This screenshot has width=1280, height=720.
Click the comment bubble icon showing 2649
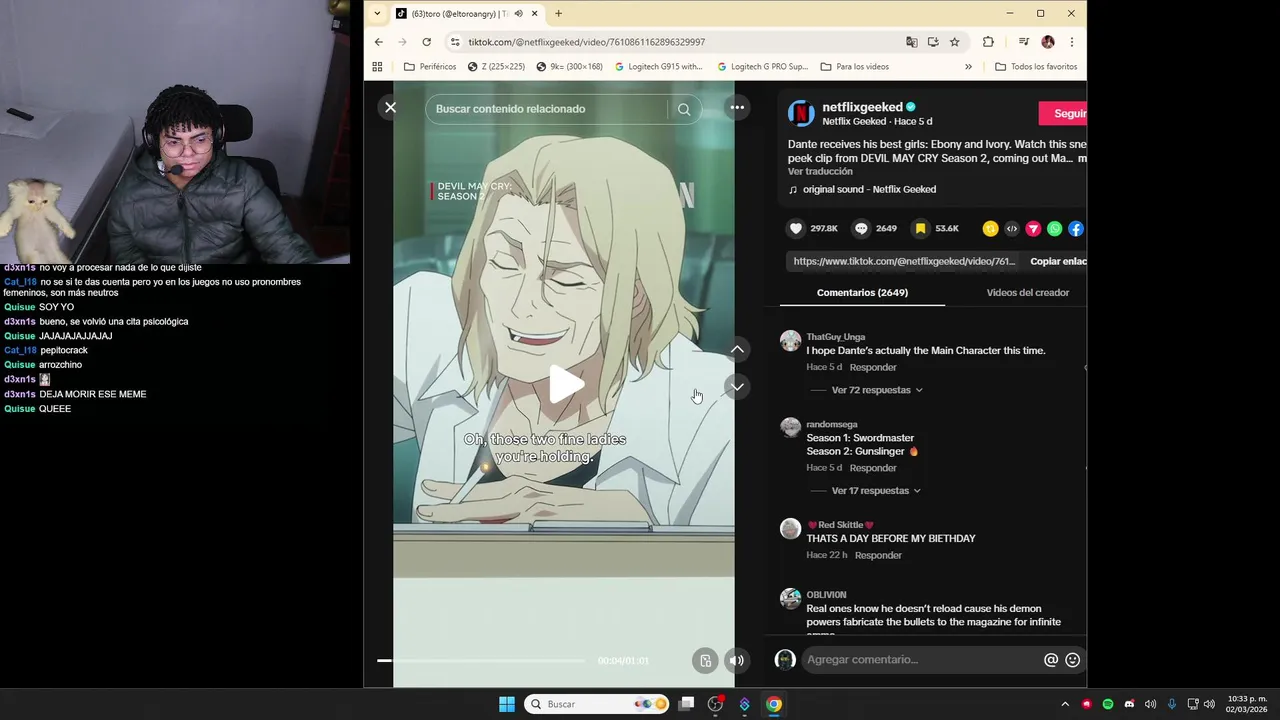861,228
